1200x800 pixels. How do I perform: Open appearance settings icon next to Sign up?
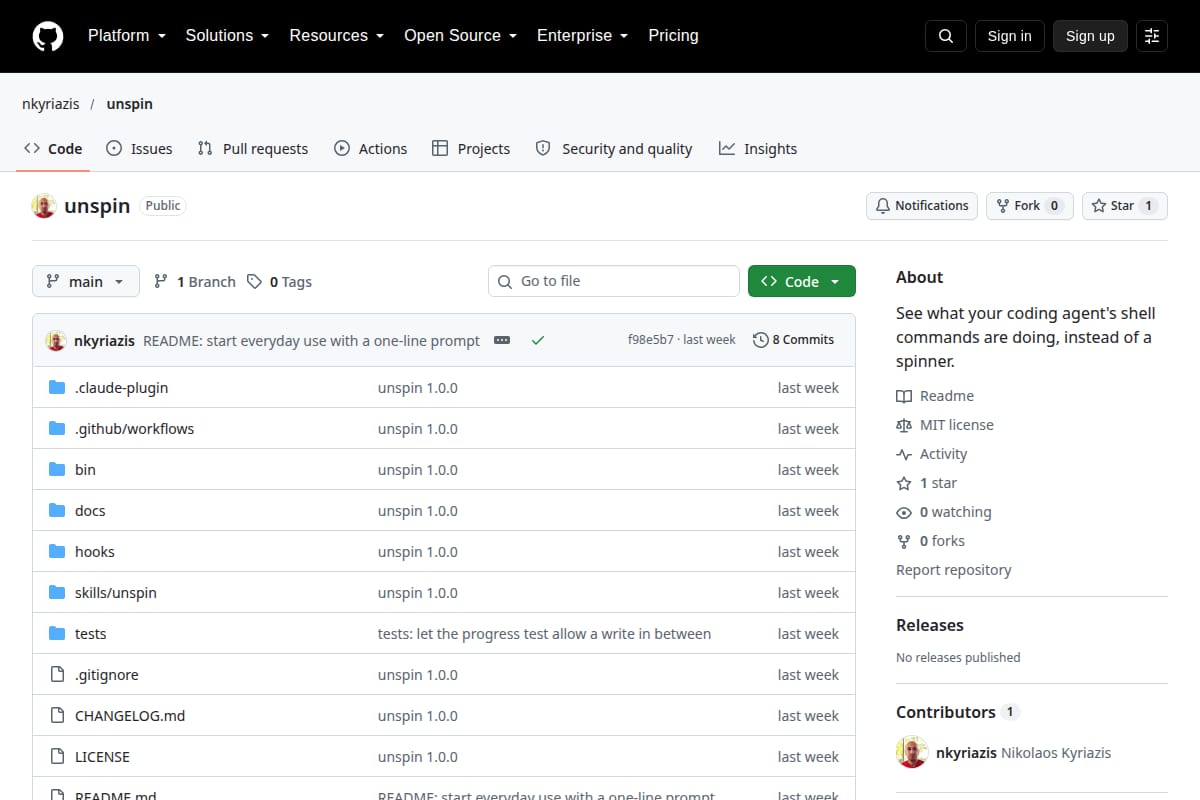(x=1152, y=36)
